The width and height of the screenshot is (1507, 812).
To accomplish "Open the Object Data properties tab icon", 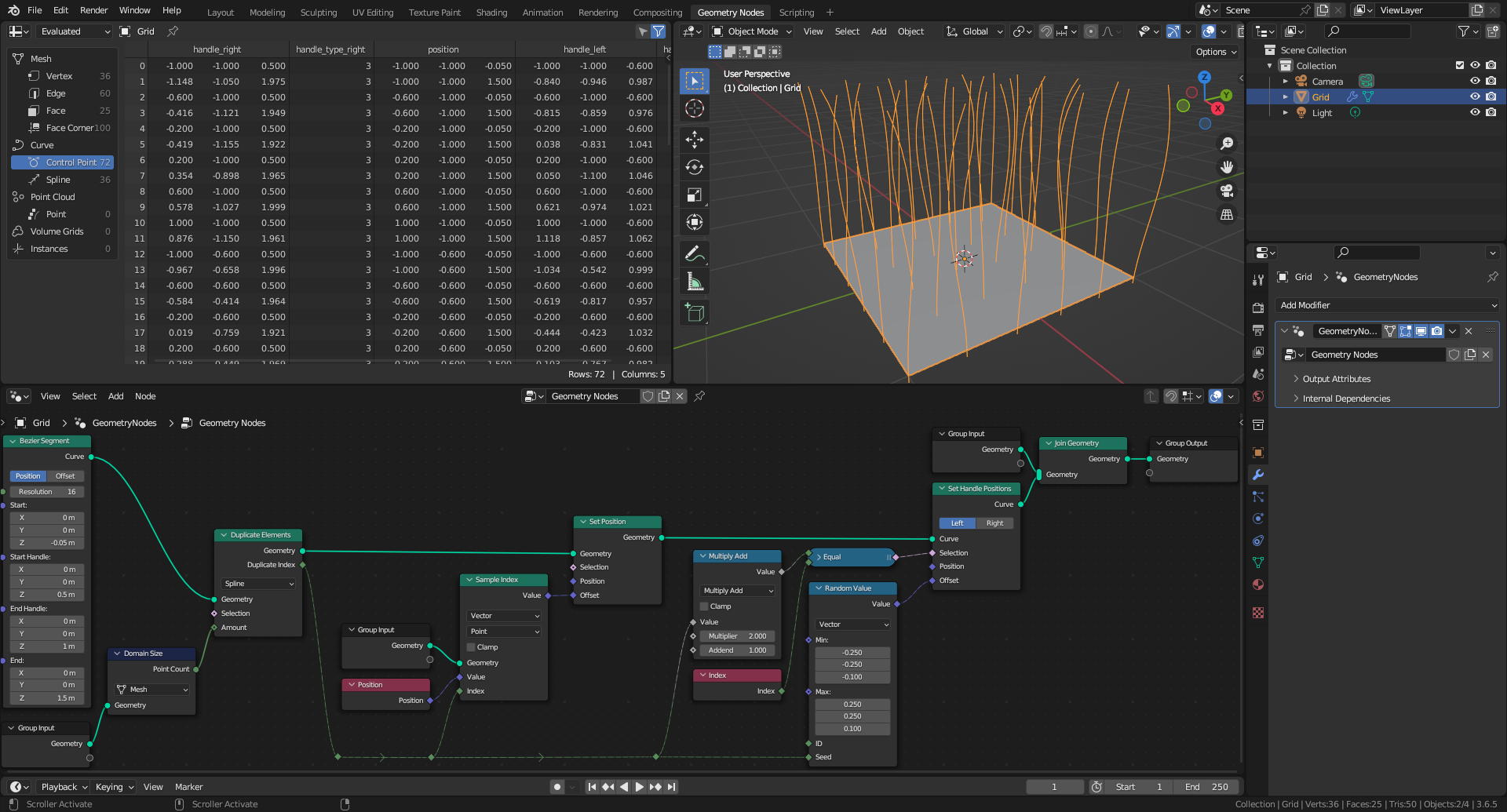I will coord(1258,563).
